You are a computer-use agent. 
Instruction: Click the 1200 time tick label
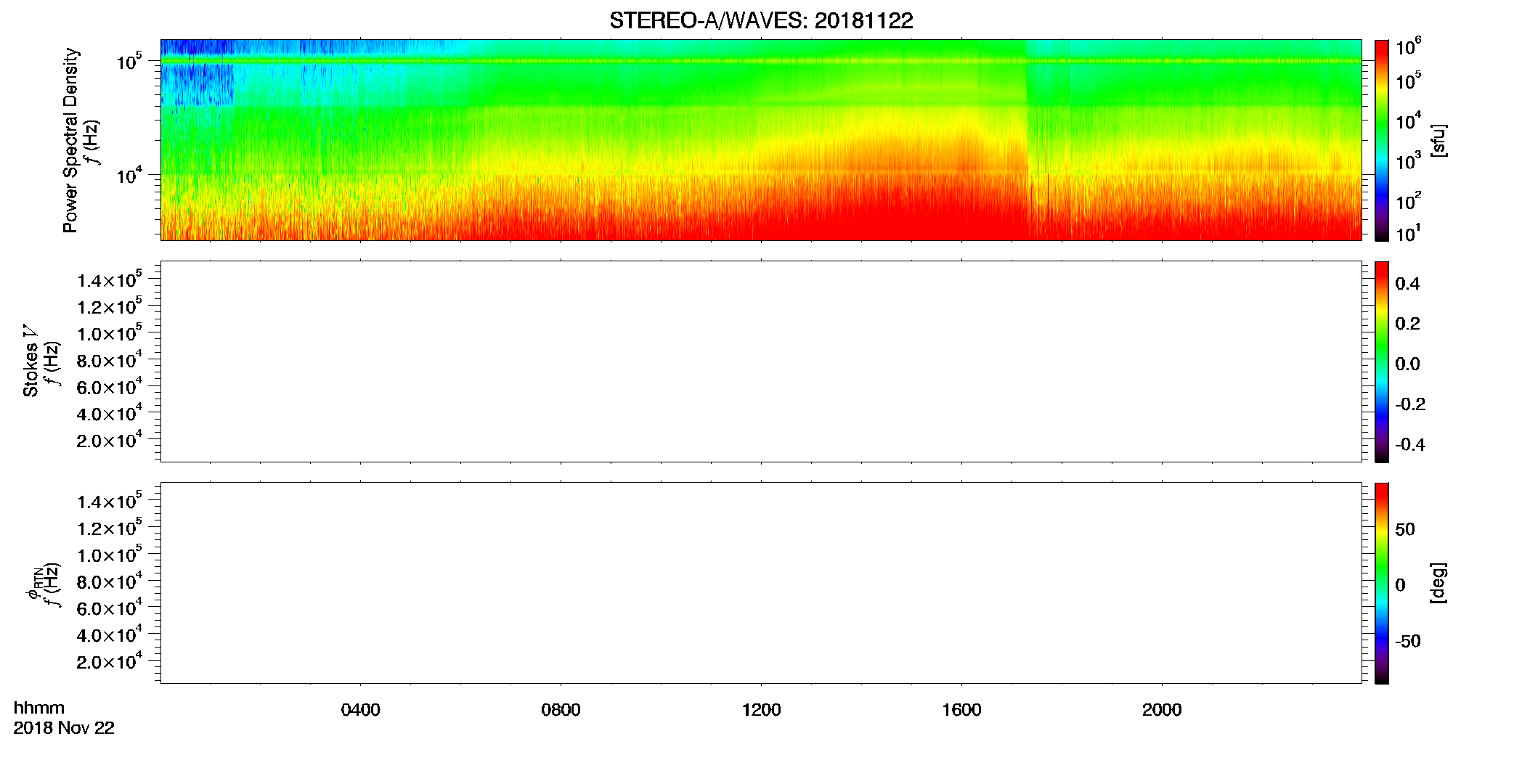(761, 710)
